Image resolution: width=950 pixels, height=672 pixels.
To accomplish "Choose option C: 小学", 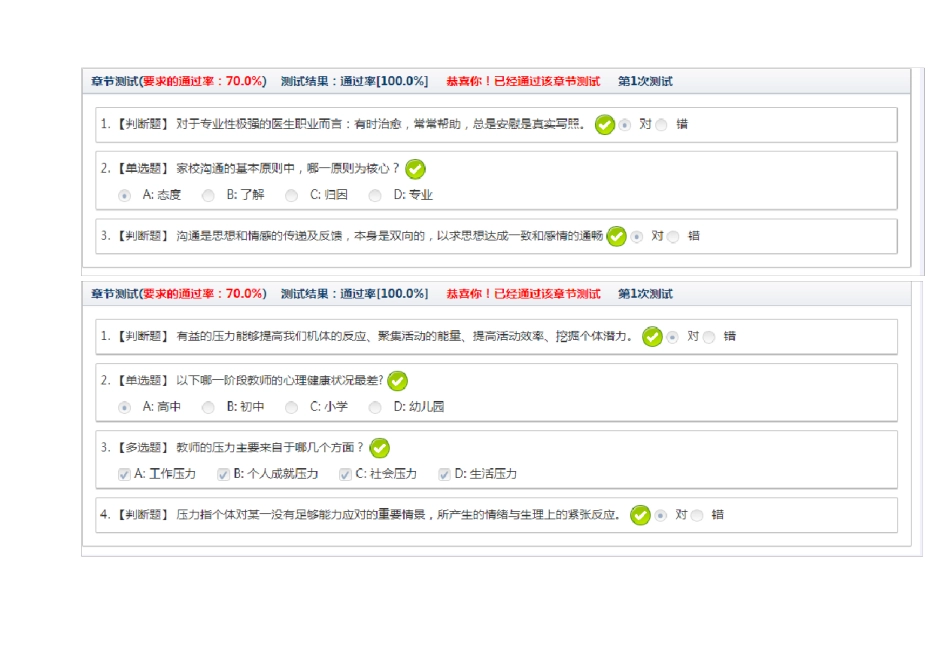I will point(291,407).
